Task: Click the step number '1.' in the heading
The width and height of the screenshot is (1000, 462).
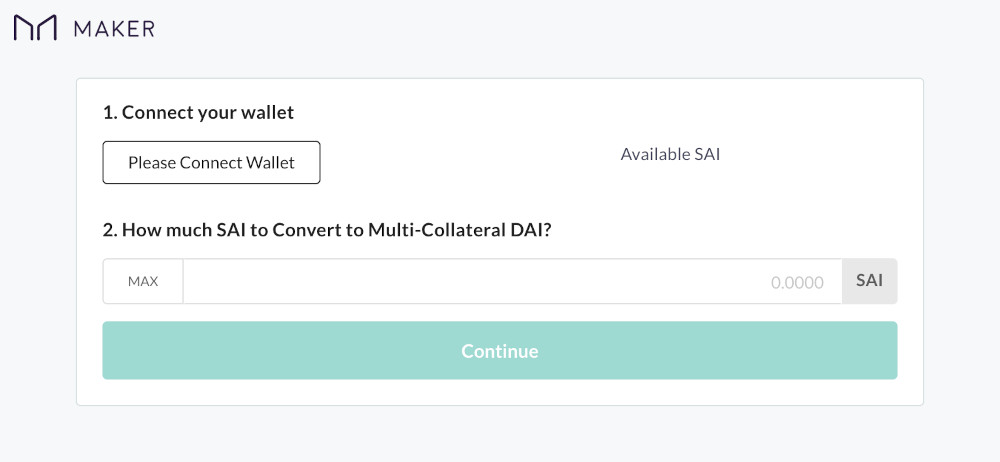Action: pos(109,112)
